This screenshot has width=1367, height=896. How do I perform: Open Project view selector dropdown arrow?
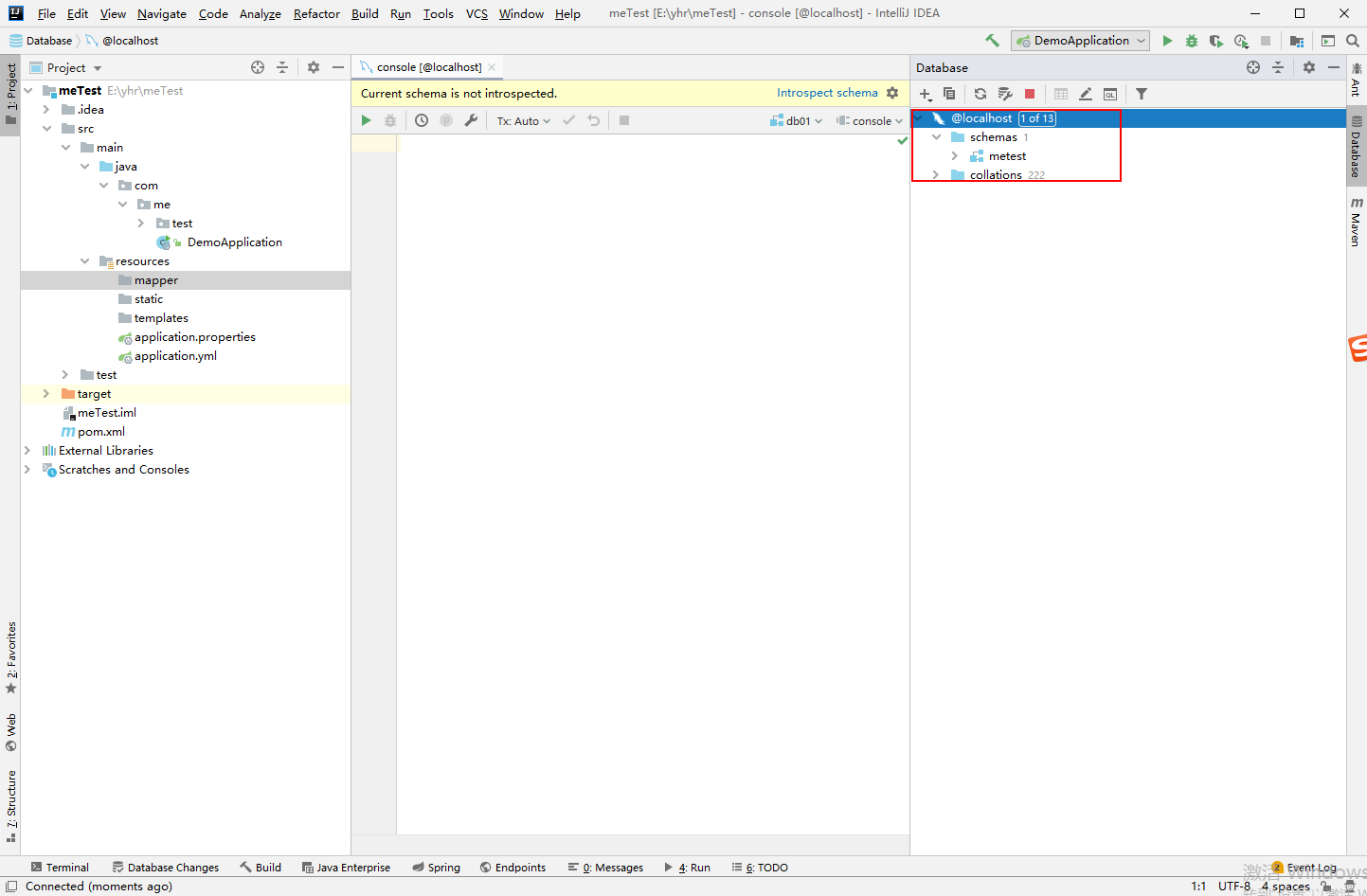point(98,68)
